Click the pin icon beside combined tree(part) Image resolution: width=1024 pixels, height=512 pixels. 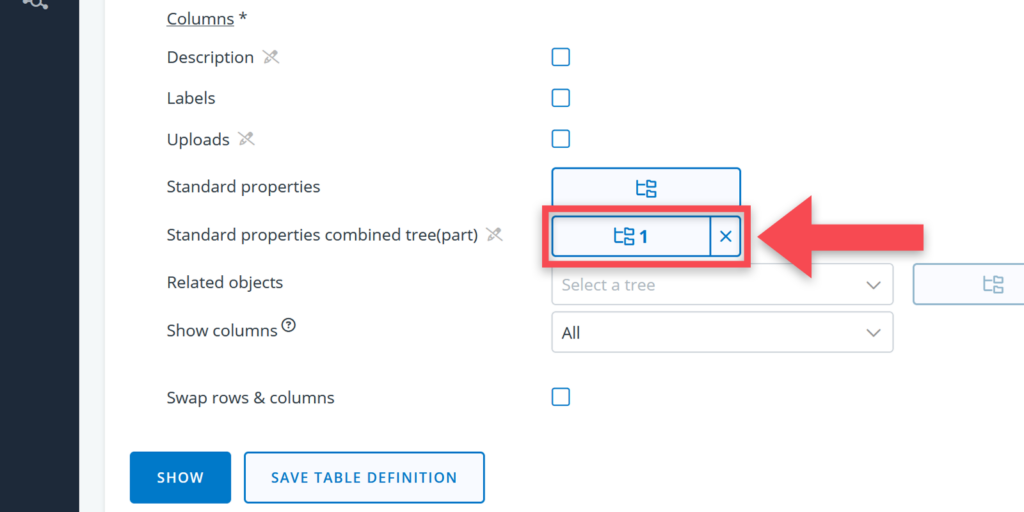tap(494, 234)
